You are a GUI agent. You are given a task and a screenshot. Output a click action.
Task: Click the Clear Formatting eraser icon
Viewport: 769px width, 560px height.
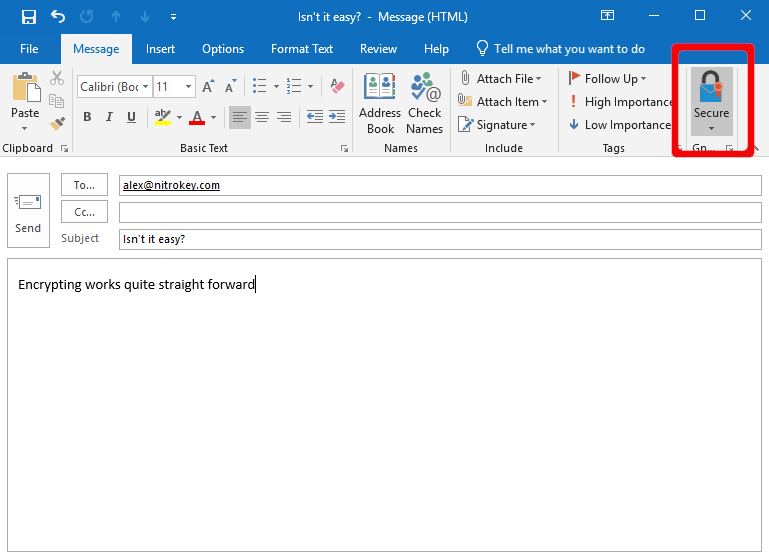337,87
